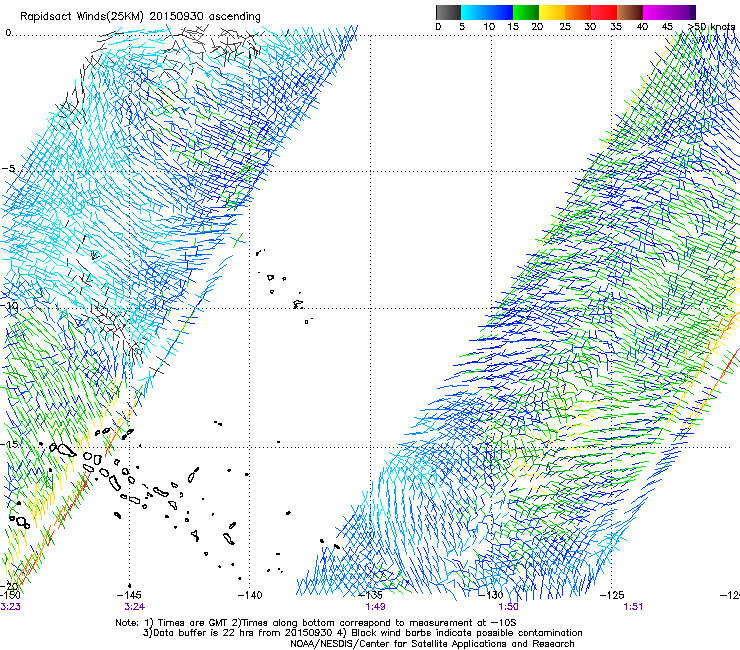Click the '1:49' pass time label
The height and width of the screenshot is (650, 740).
375,607
